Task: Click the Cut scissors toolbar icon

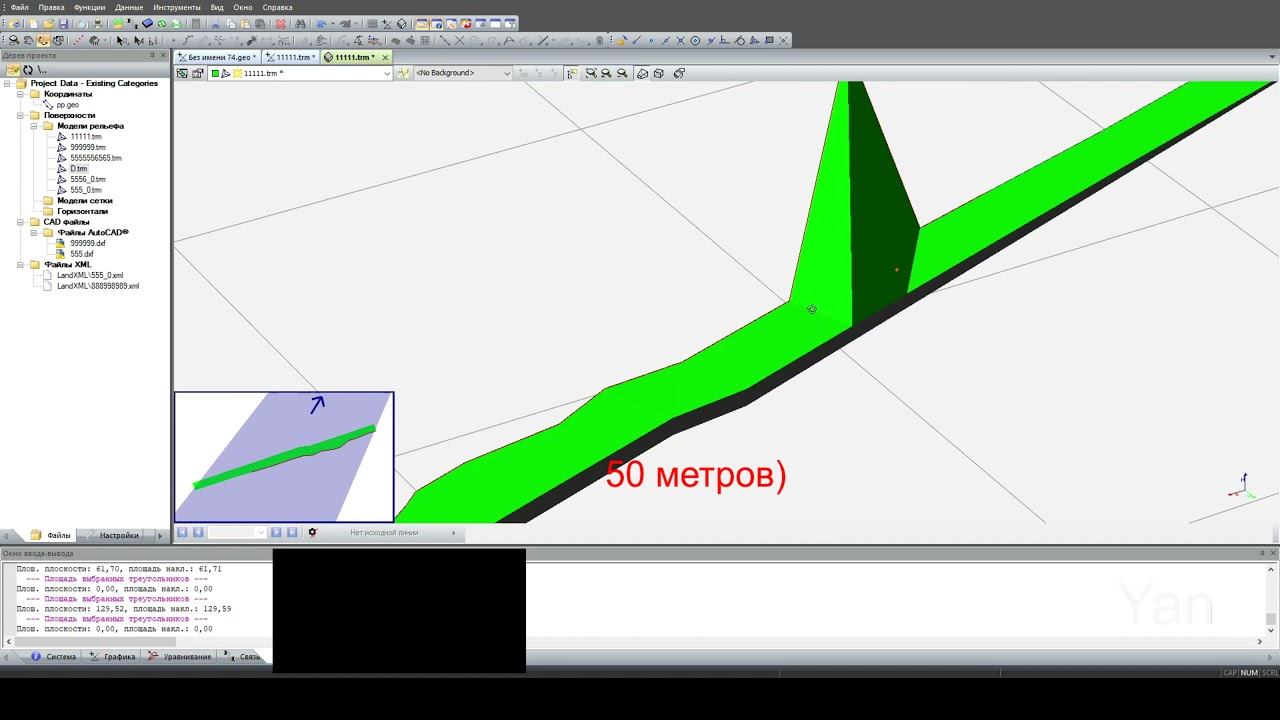Action: (x=215, y=23)
